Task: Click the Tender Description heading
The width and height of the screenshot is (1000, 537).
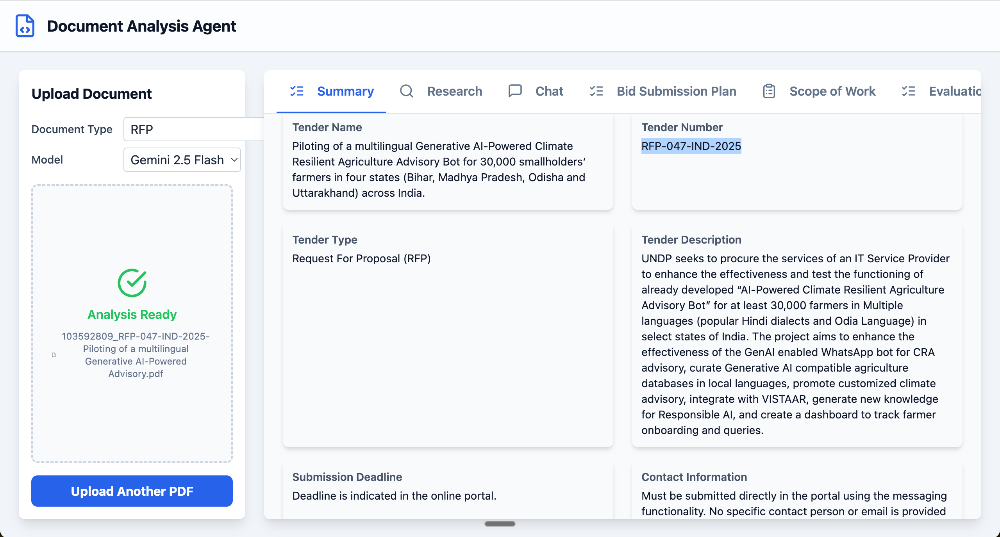Action: click(x=691, y=240)
